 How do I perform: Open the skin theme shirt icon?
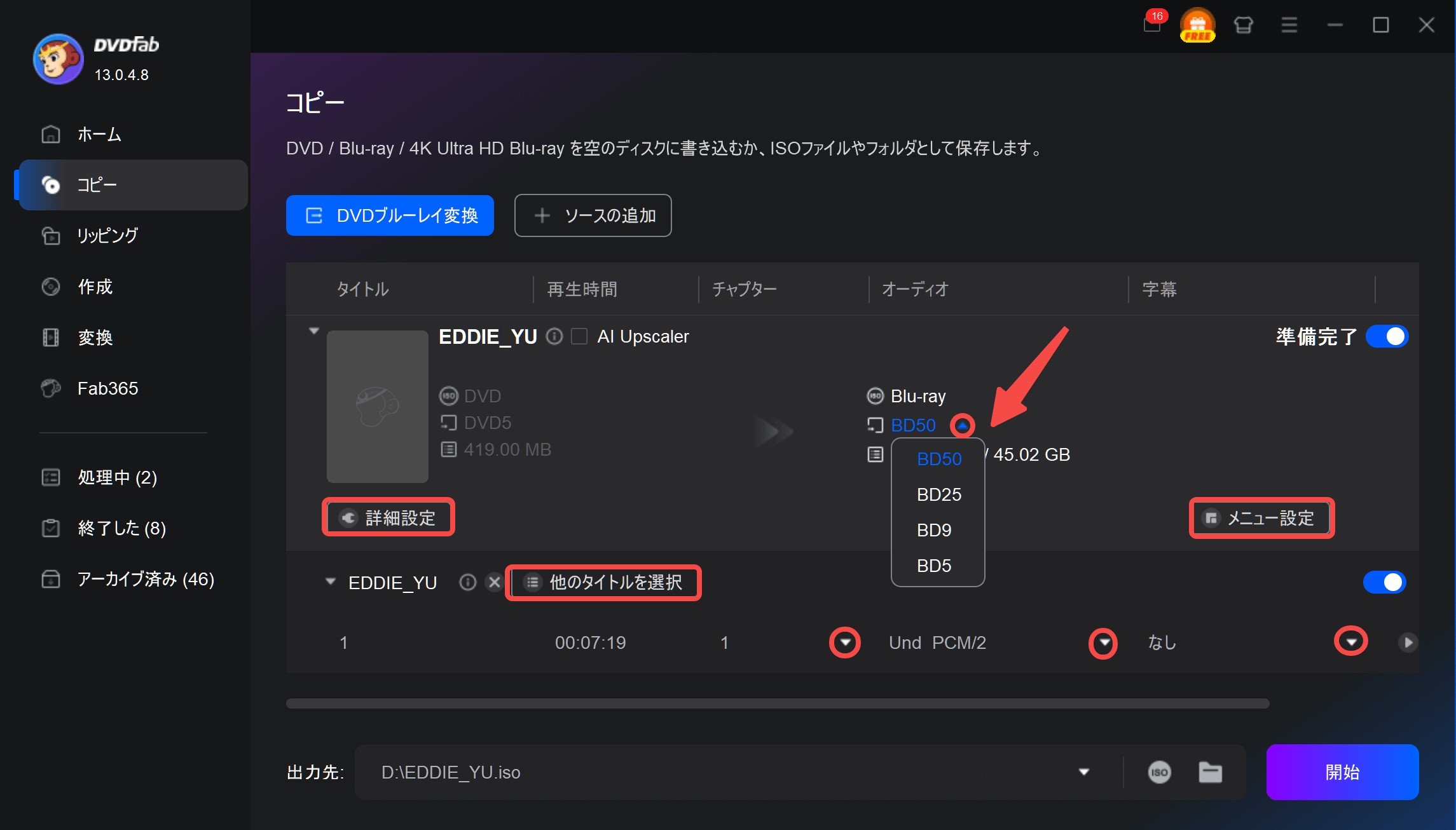click(x=1243, y=25)
